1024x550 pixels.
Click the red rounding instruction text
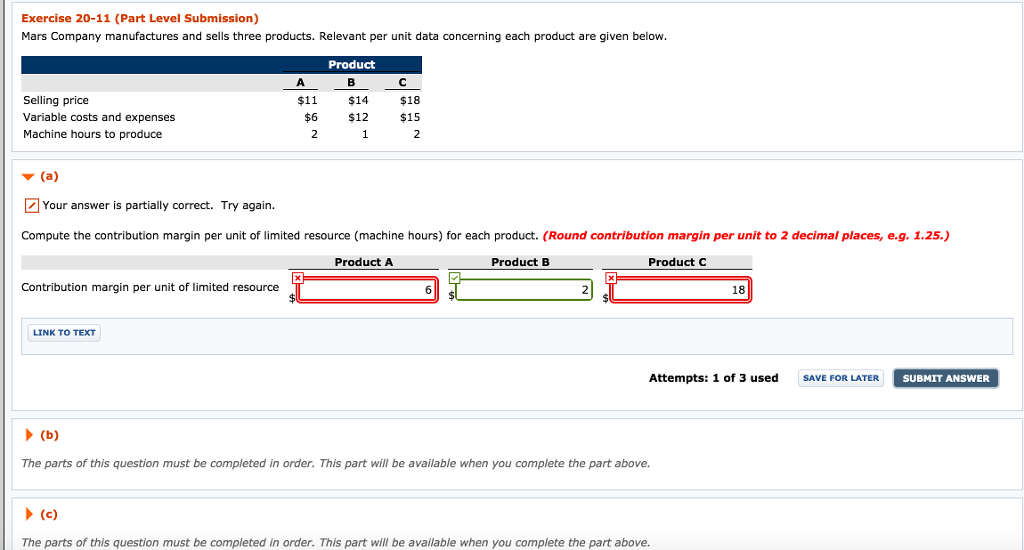click(x=746, y=236)
